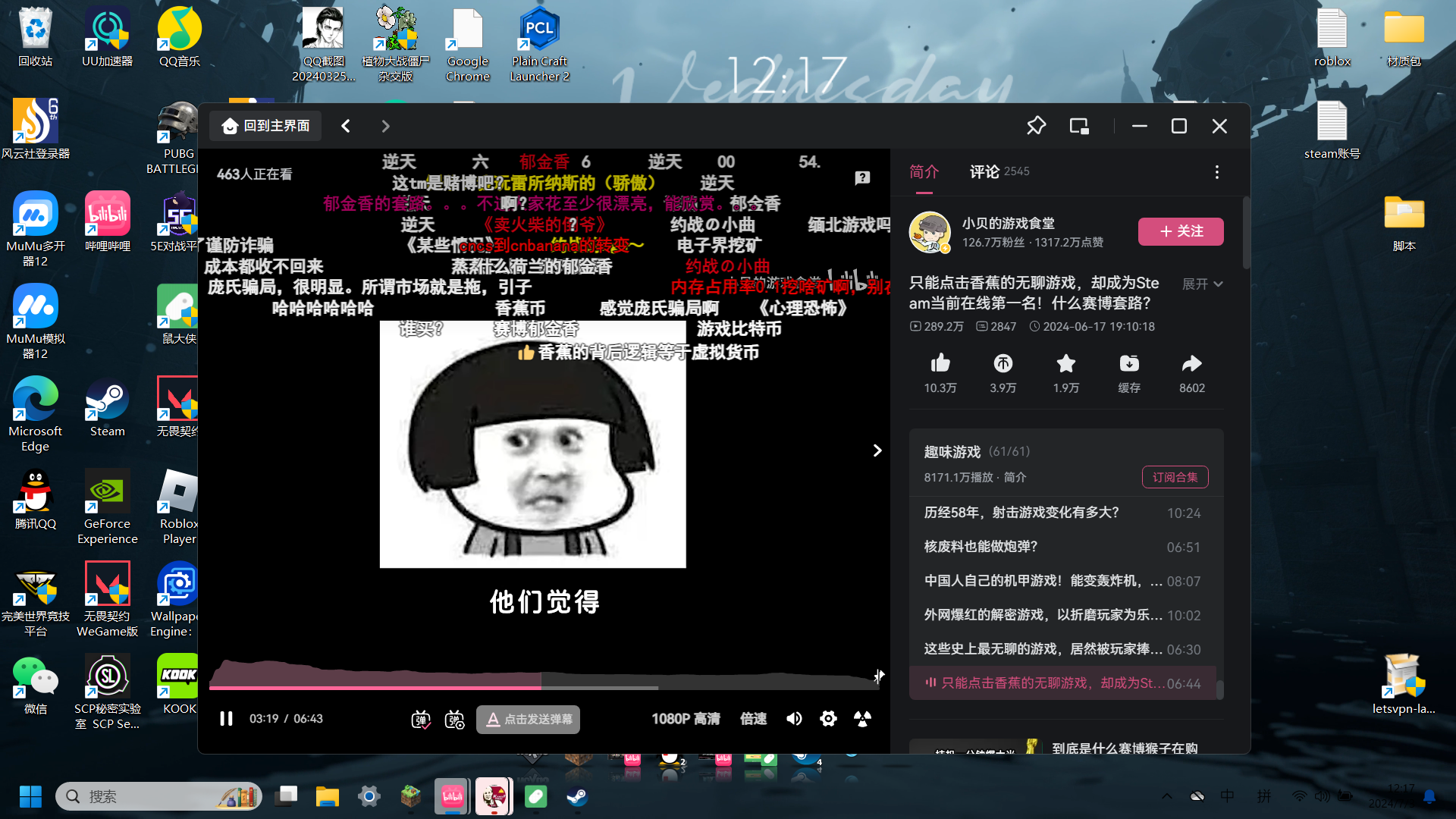Open player settings gear
1456x819 pixels.
(828, 719)
